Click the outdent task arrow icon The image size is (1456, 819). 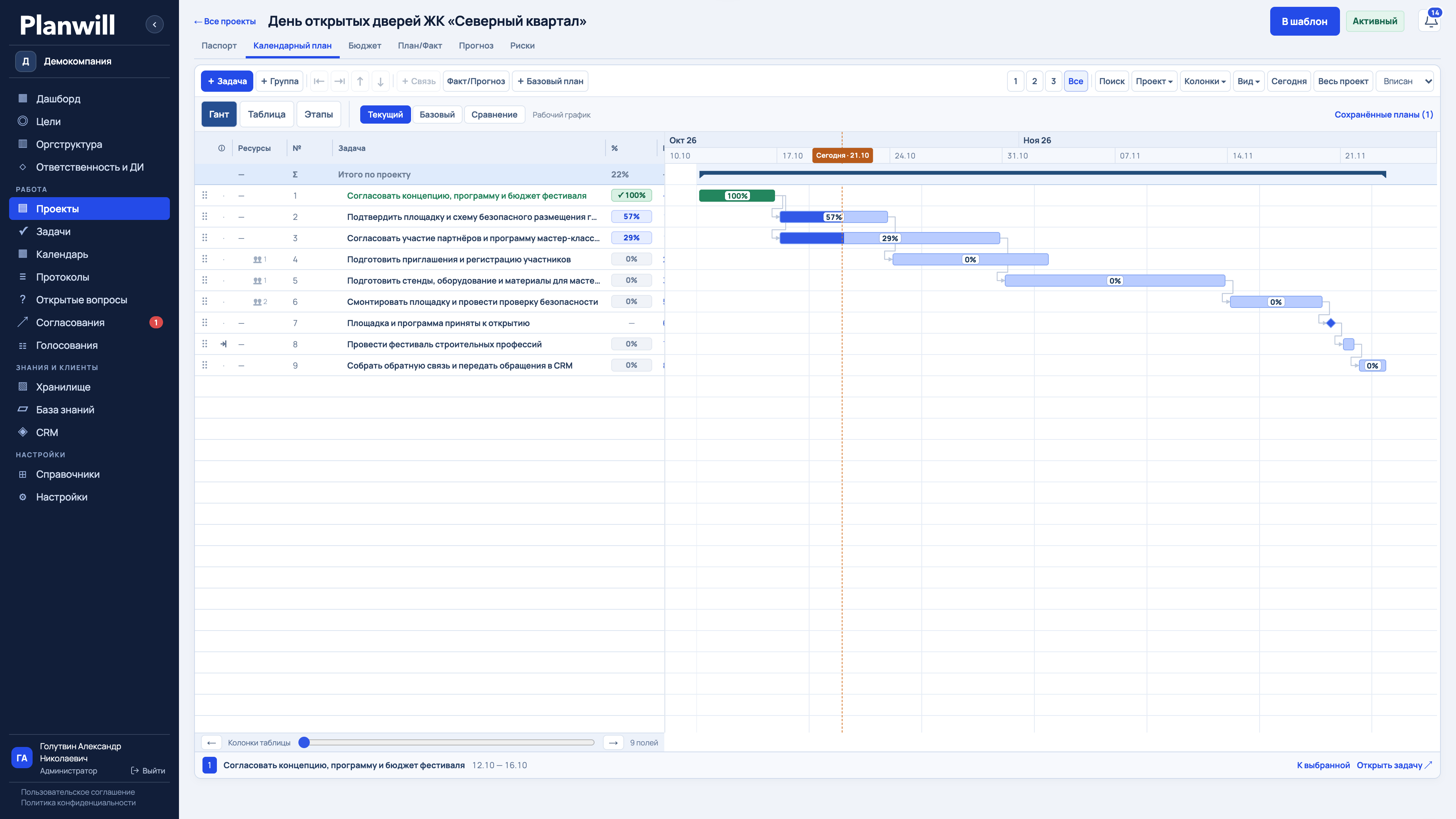pos(319,82)
